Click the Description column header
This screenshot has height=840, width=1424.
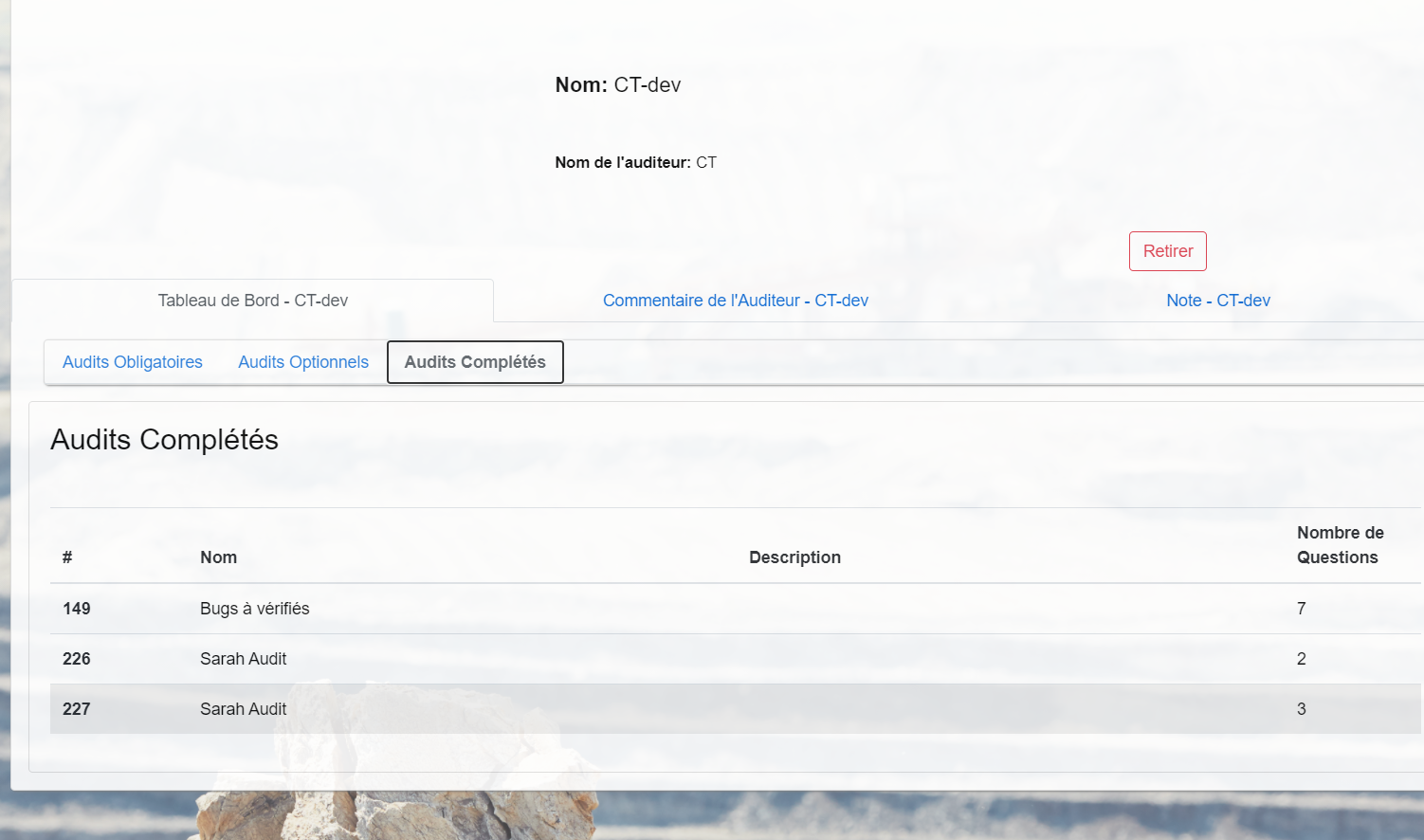pos(794,557)
